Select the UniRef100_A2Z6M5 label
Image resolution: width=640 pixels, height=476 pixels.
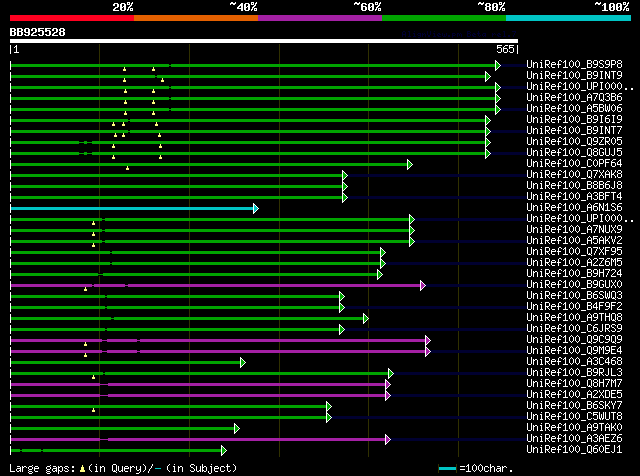click(574, 262)
